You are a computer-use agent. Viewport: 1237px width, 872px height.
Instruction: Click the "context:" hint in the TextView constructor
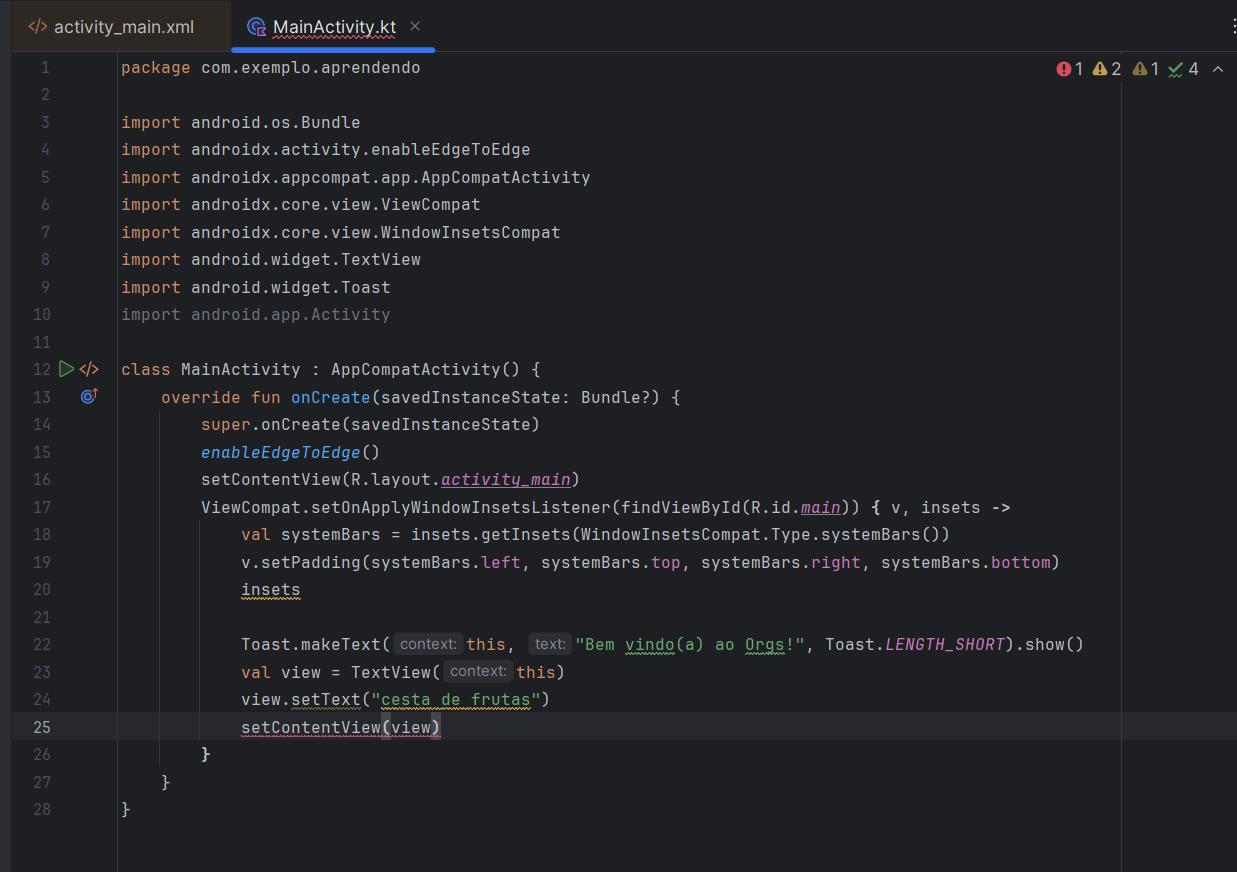(x=478, y=671)
